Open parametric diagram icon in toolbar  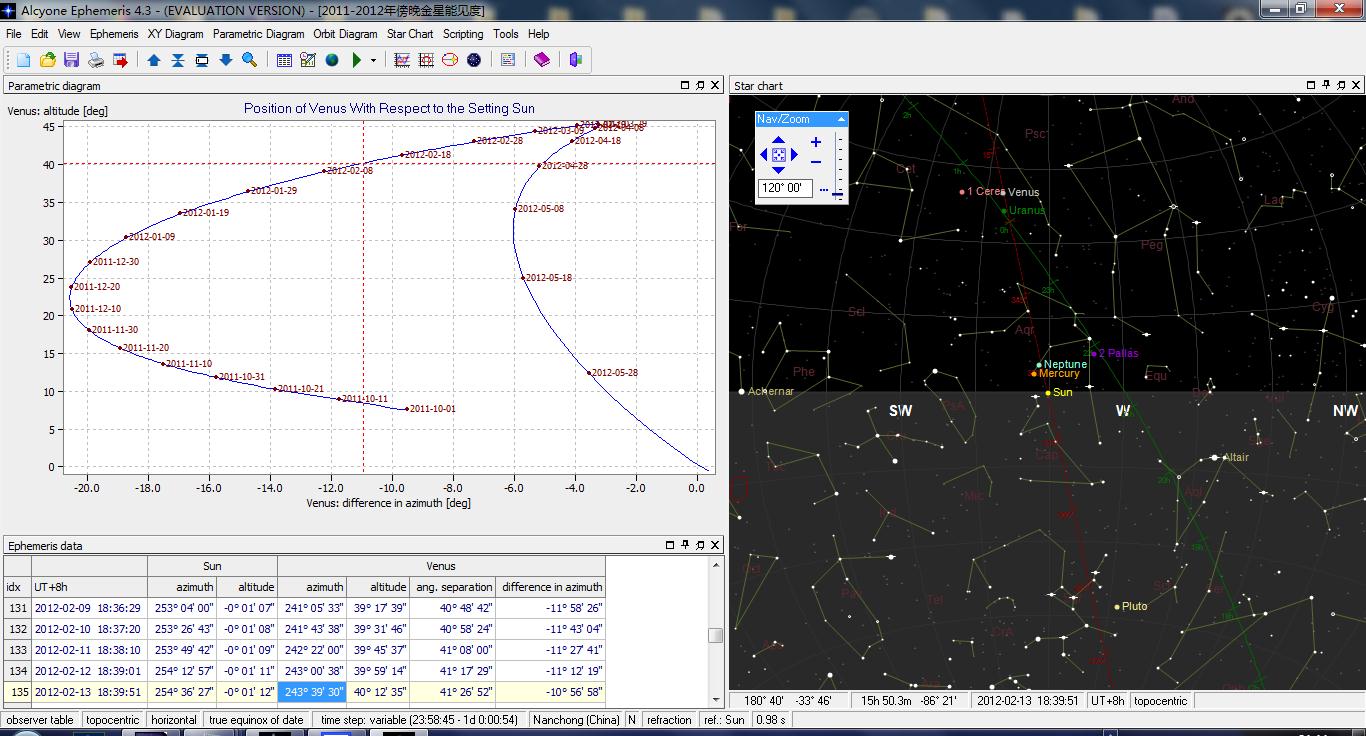426,60
